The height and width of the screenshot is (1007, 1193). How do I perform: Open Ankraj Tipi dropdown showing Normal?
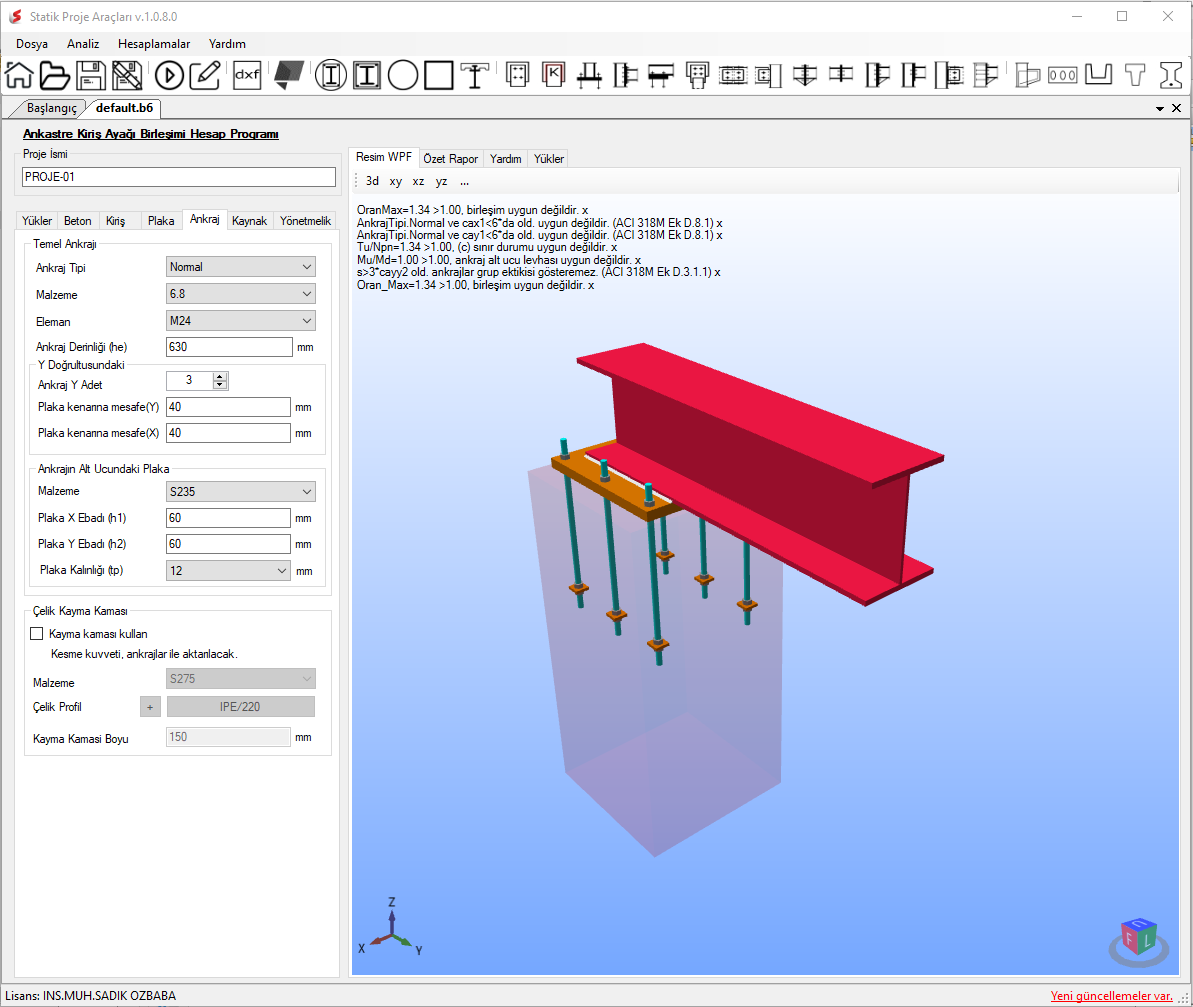(240, 267)
